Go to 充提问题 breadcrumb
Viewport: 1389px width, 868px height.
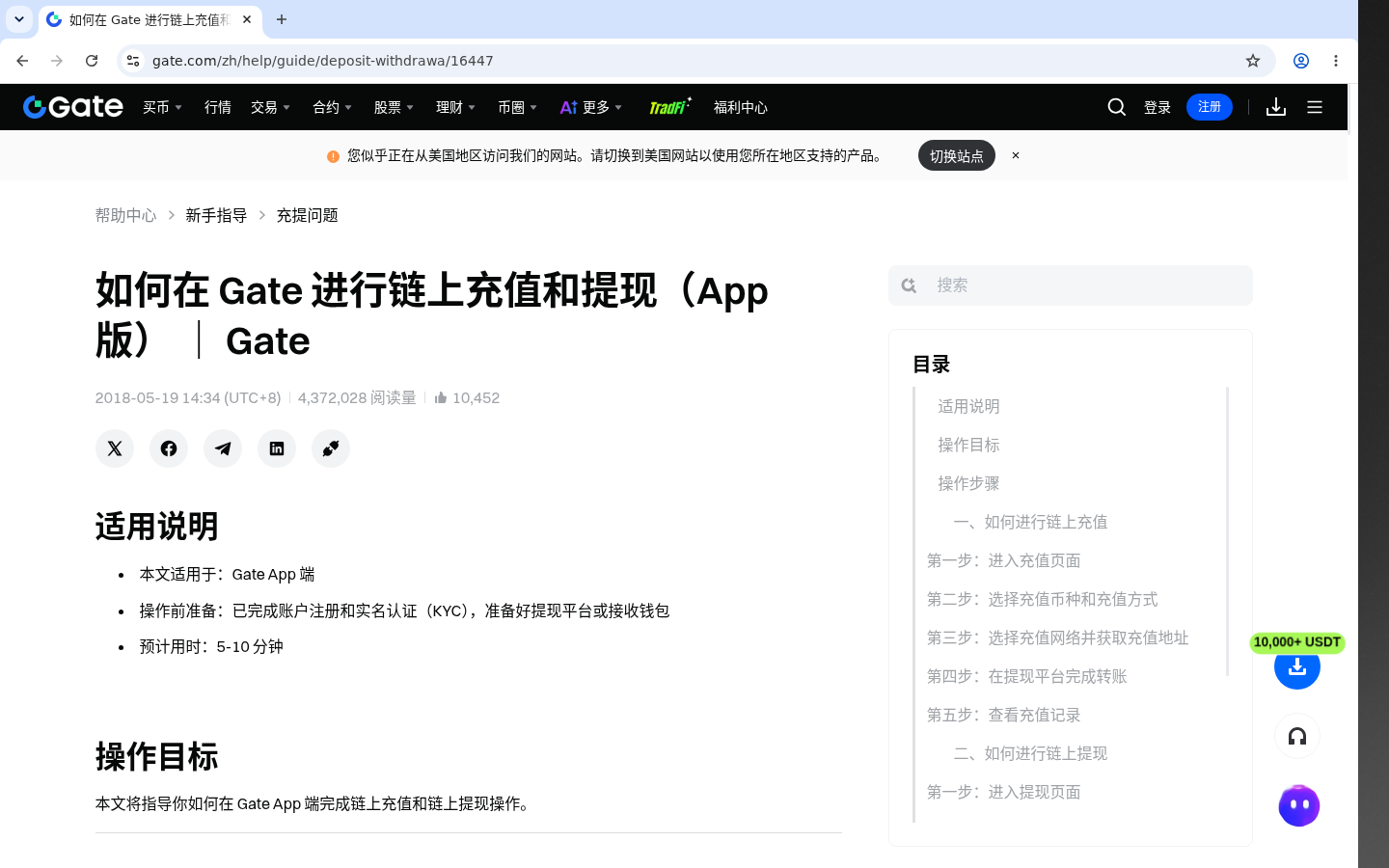(x=307, y=215)
